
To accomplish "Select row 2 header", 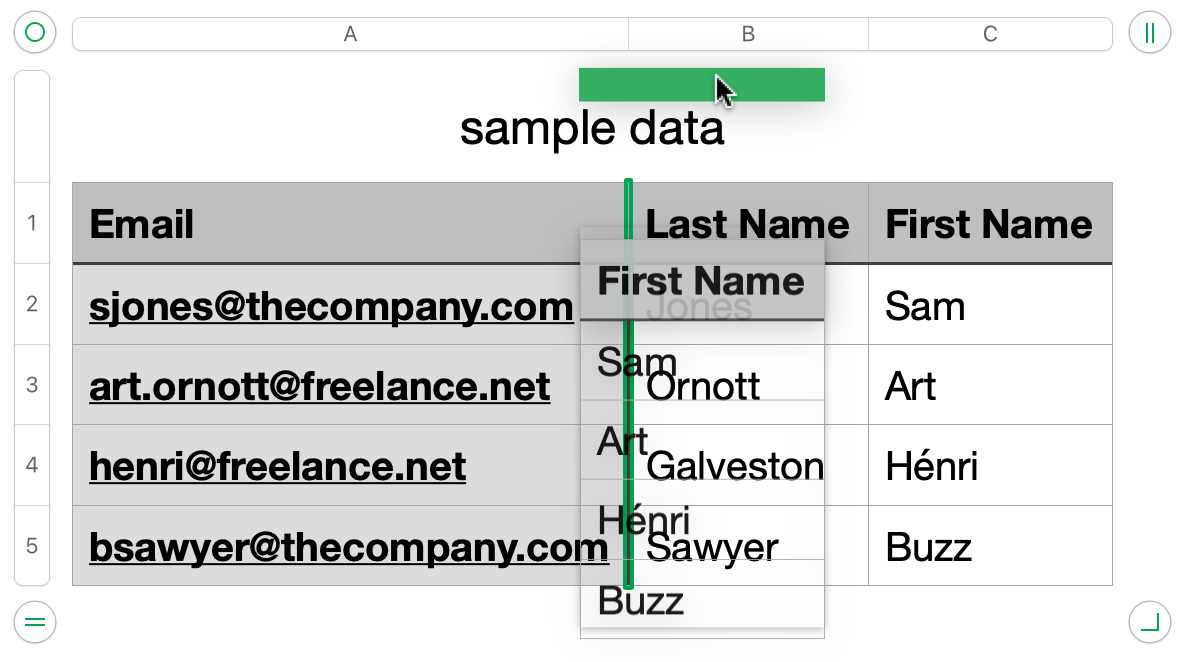I will point(32,304).
